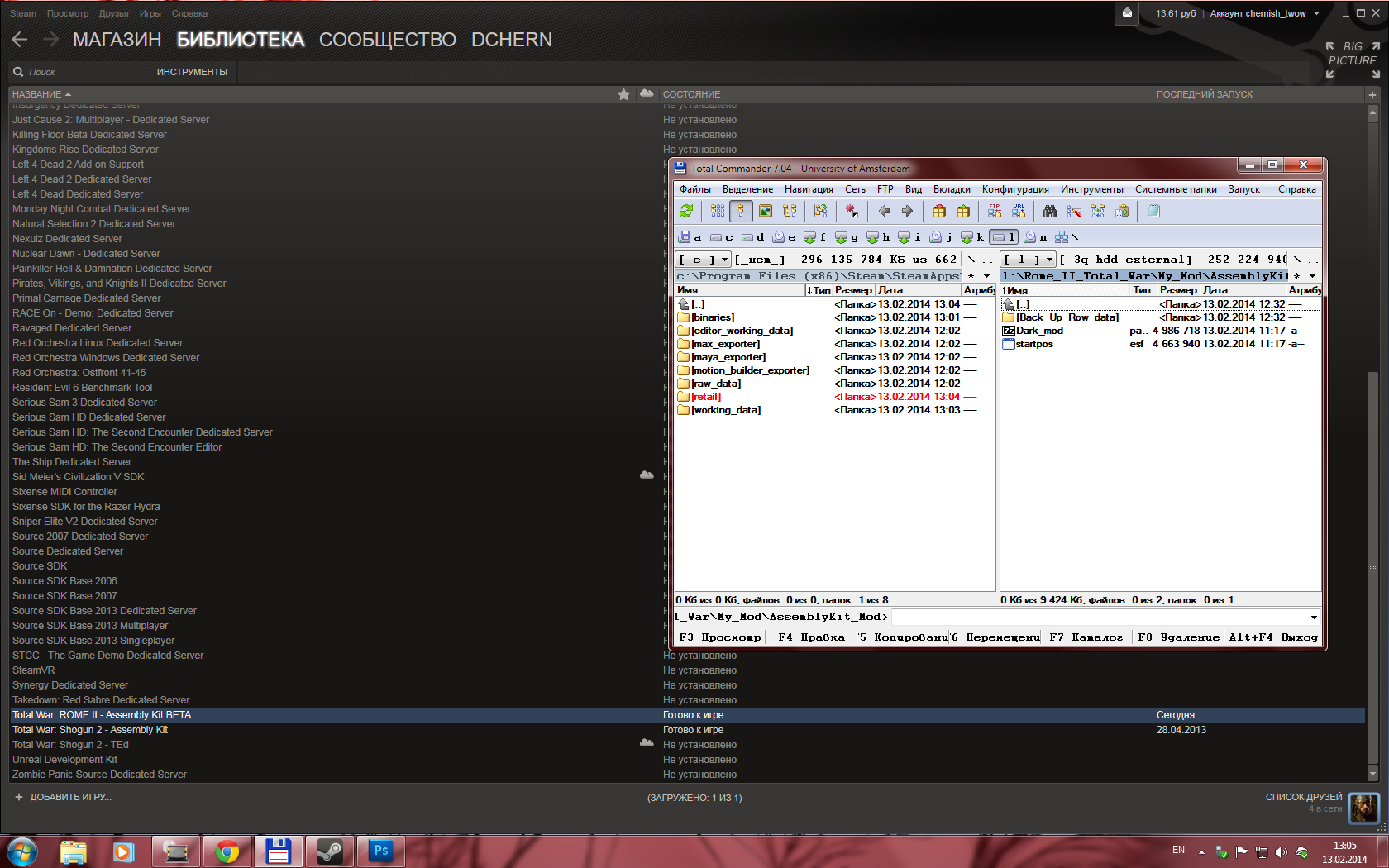This screenshot has width=1389, height=868.
Task: Switch to drive e button
Action: [785, 237]
